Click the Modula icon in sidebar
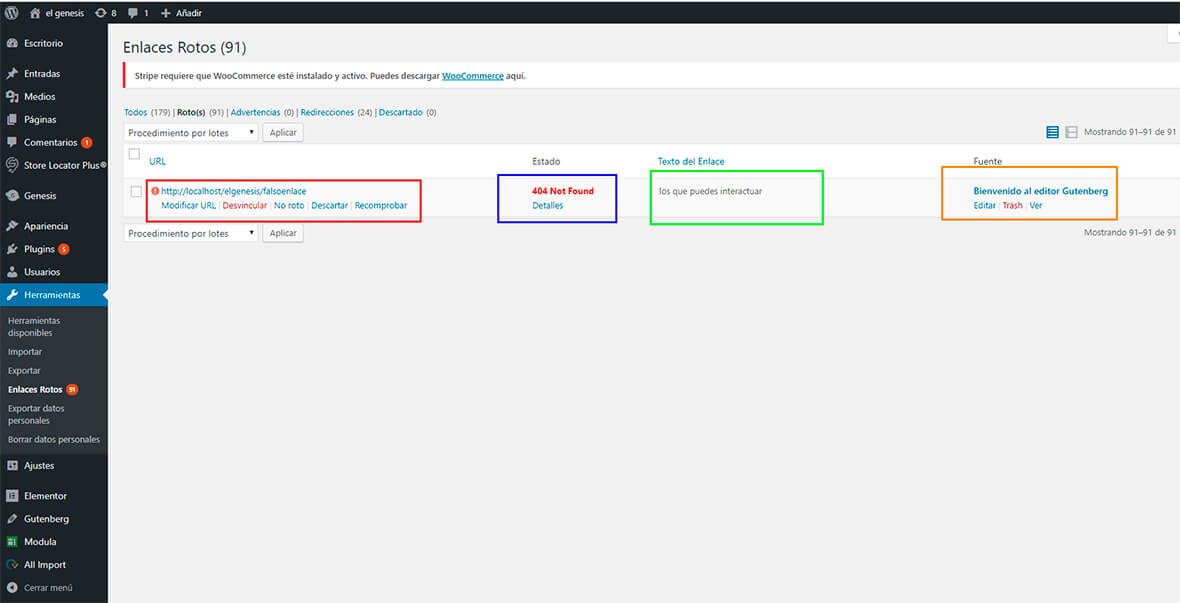 point(12,541)
